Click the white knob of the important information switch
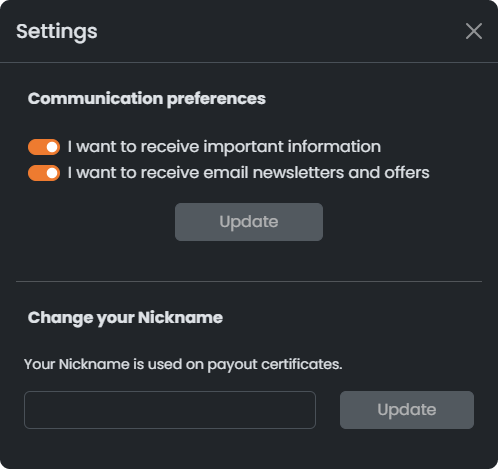This screenshot has height=469, width=498. coord(52,147)
